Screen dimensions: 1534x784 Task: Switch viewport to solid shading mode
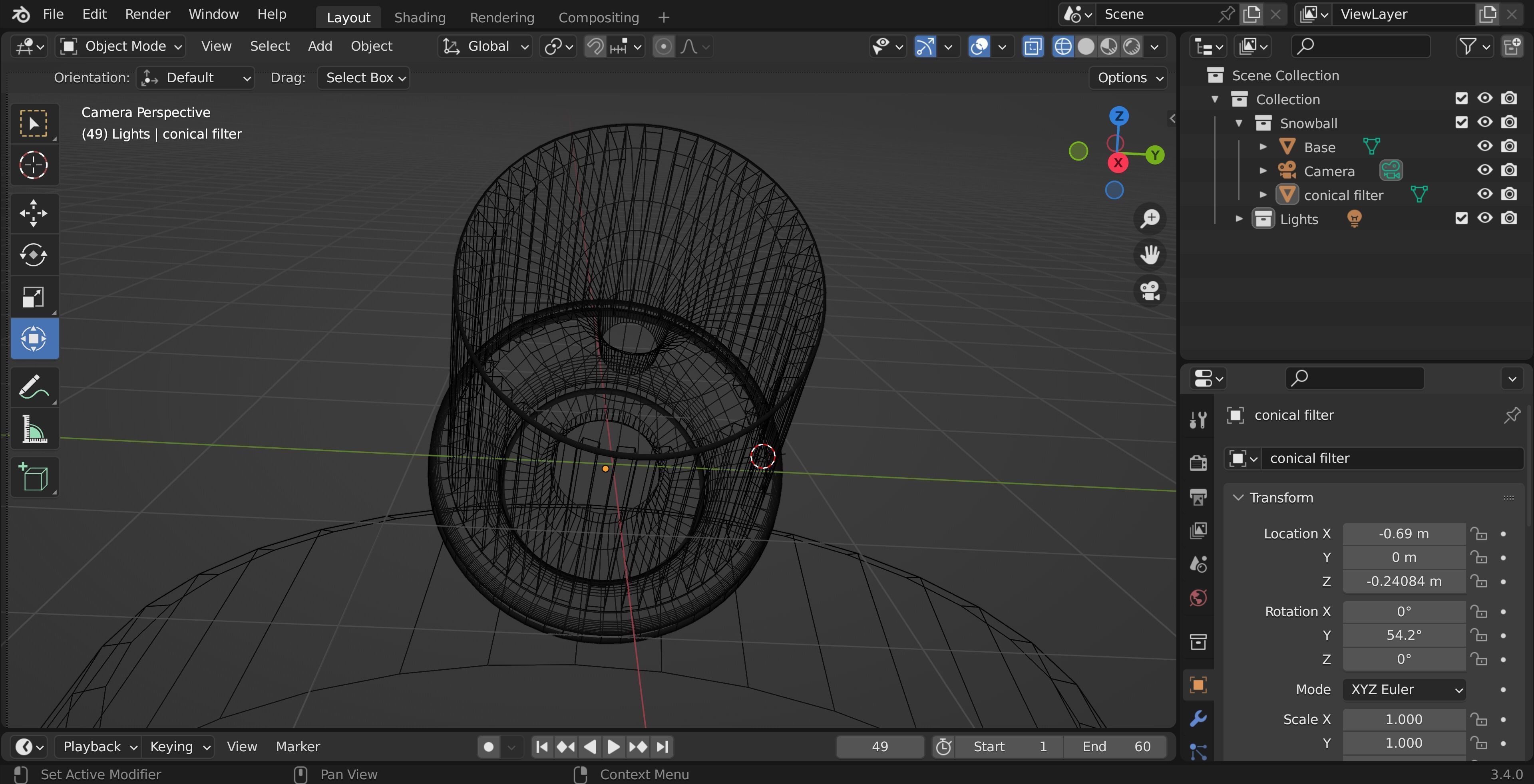[1085, 46]
